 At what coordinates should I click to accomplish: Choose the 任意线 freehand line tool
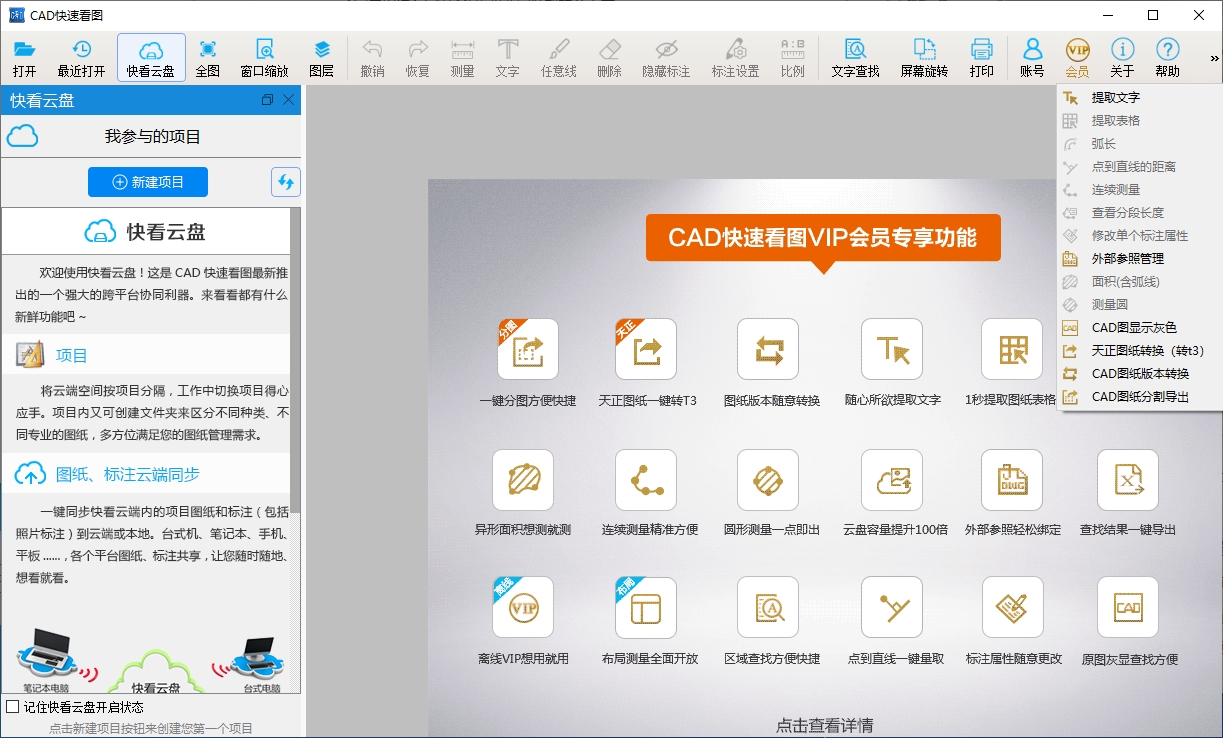tap(559, 58)
